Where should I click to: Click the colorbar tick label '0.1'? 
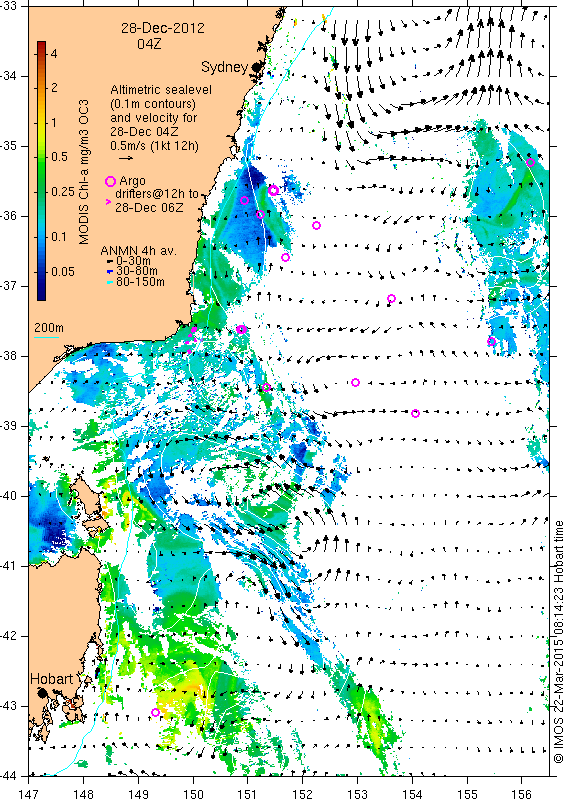pyautogui.click(x=60, y=236)
